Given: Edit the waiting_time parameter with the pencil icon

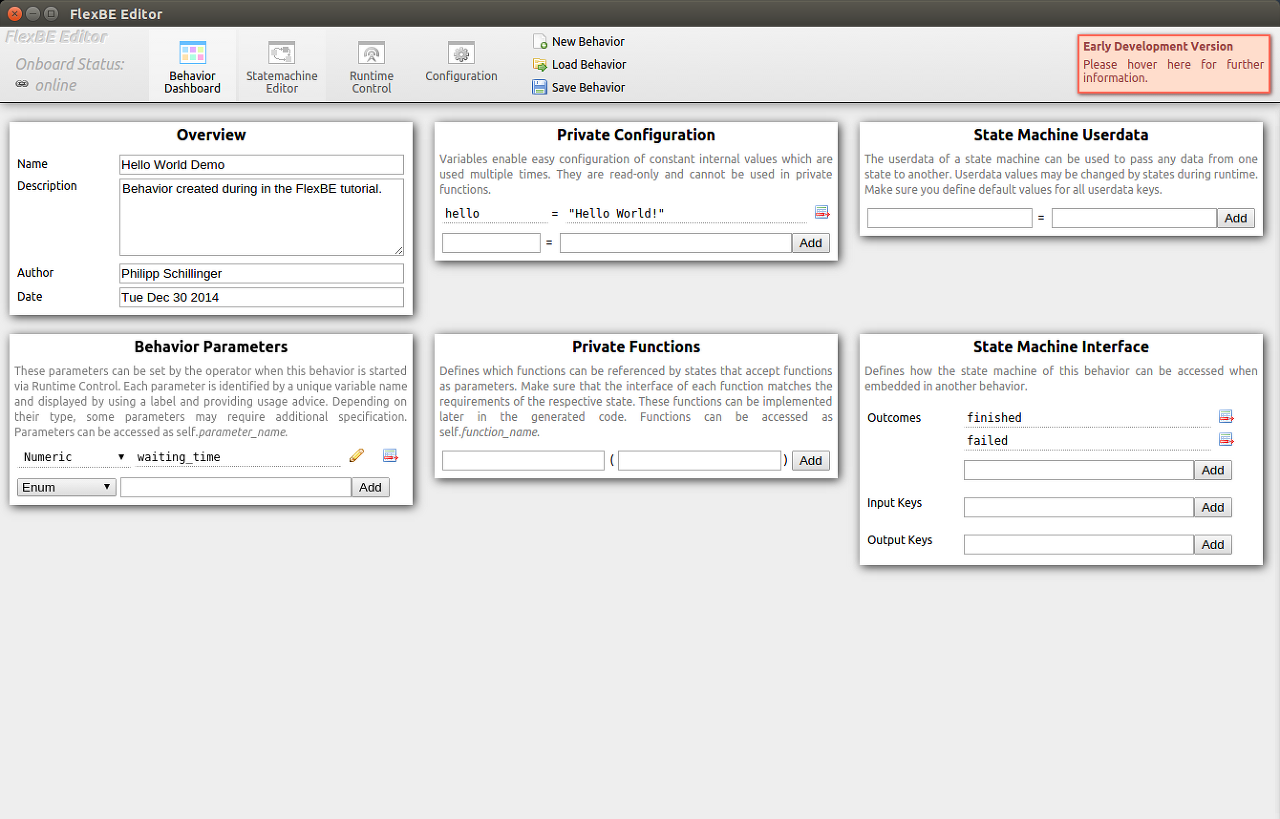Looking at the screenshot, I should pos(357,456).
